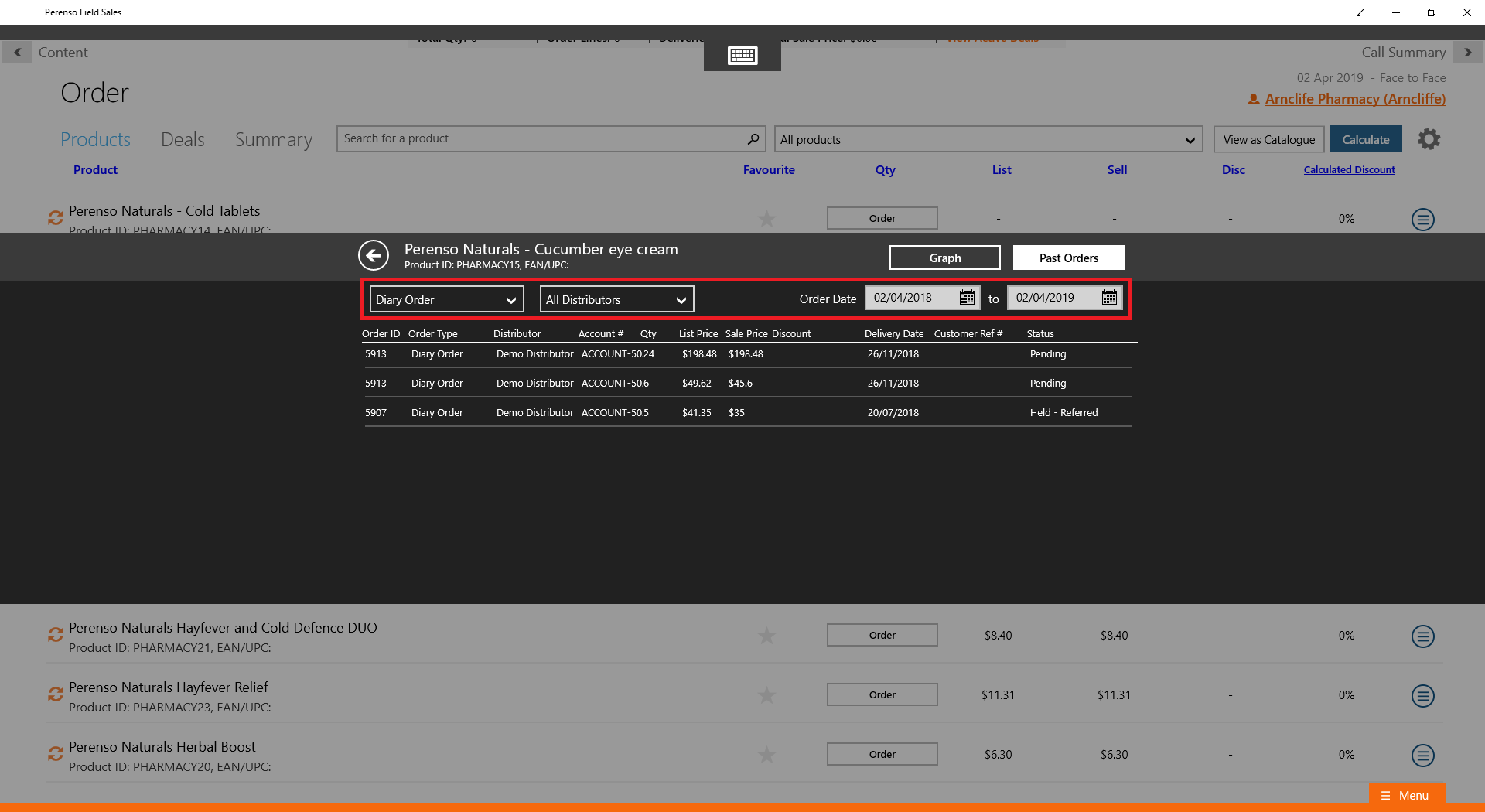The image size is (1485, 812).
Task: Favourite the Cold Tablets product star
Action: (766, 219)
